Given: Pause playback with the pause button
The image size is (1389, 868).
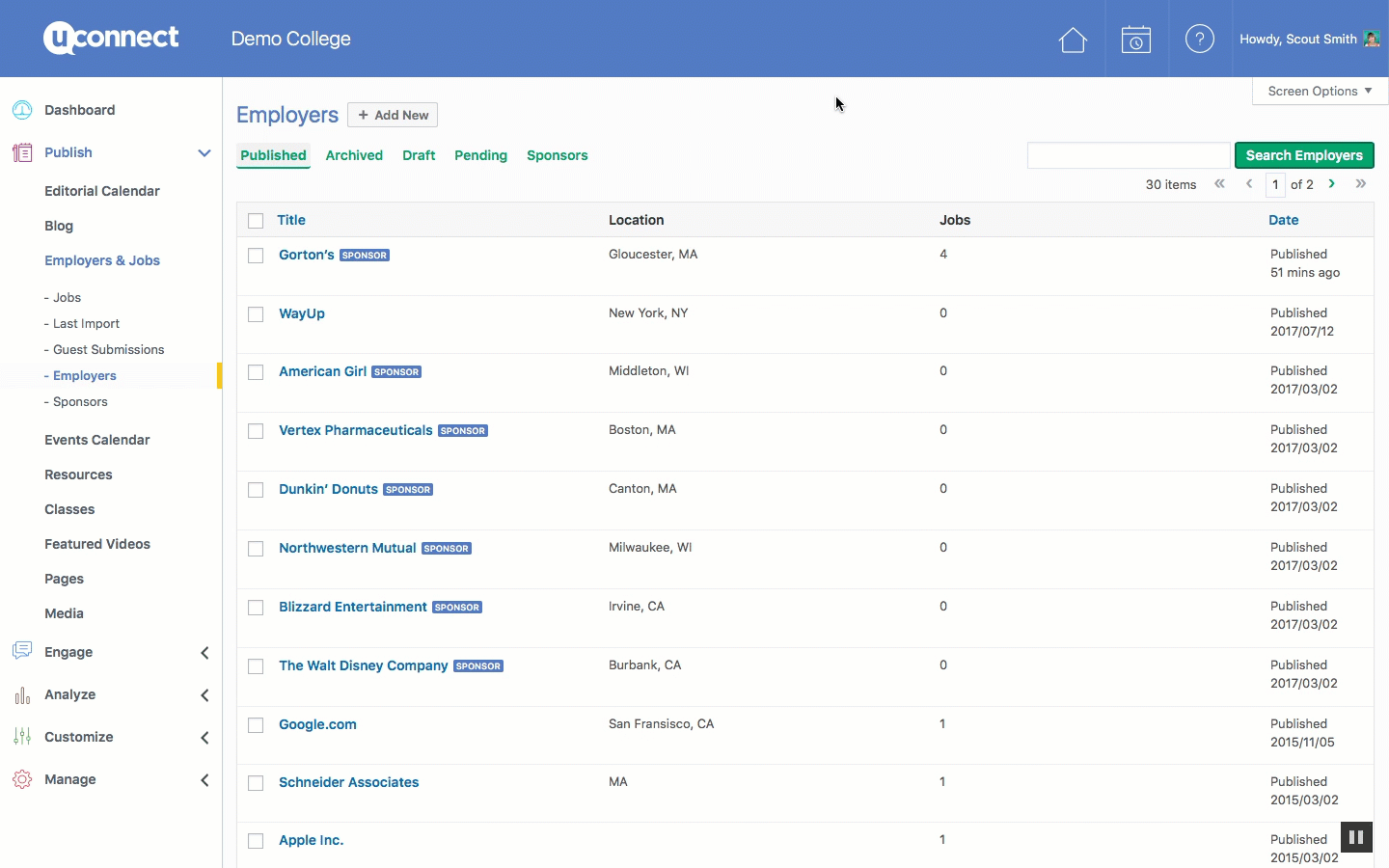Looking at the screenshot, I should click(x=1355, y=837).
